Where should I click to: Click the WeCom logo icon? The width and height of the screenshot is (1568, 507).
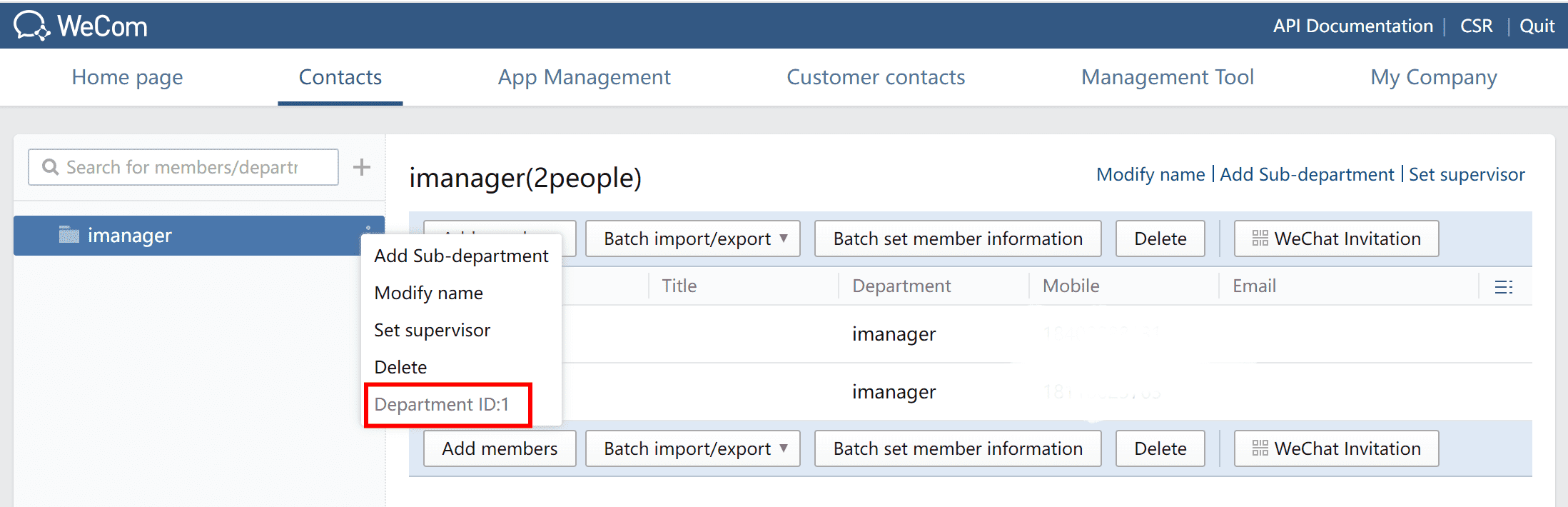(31, 26)
